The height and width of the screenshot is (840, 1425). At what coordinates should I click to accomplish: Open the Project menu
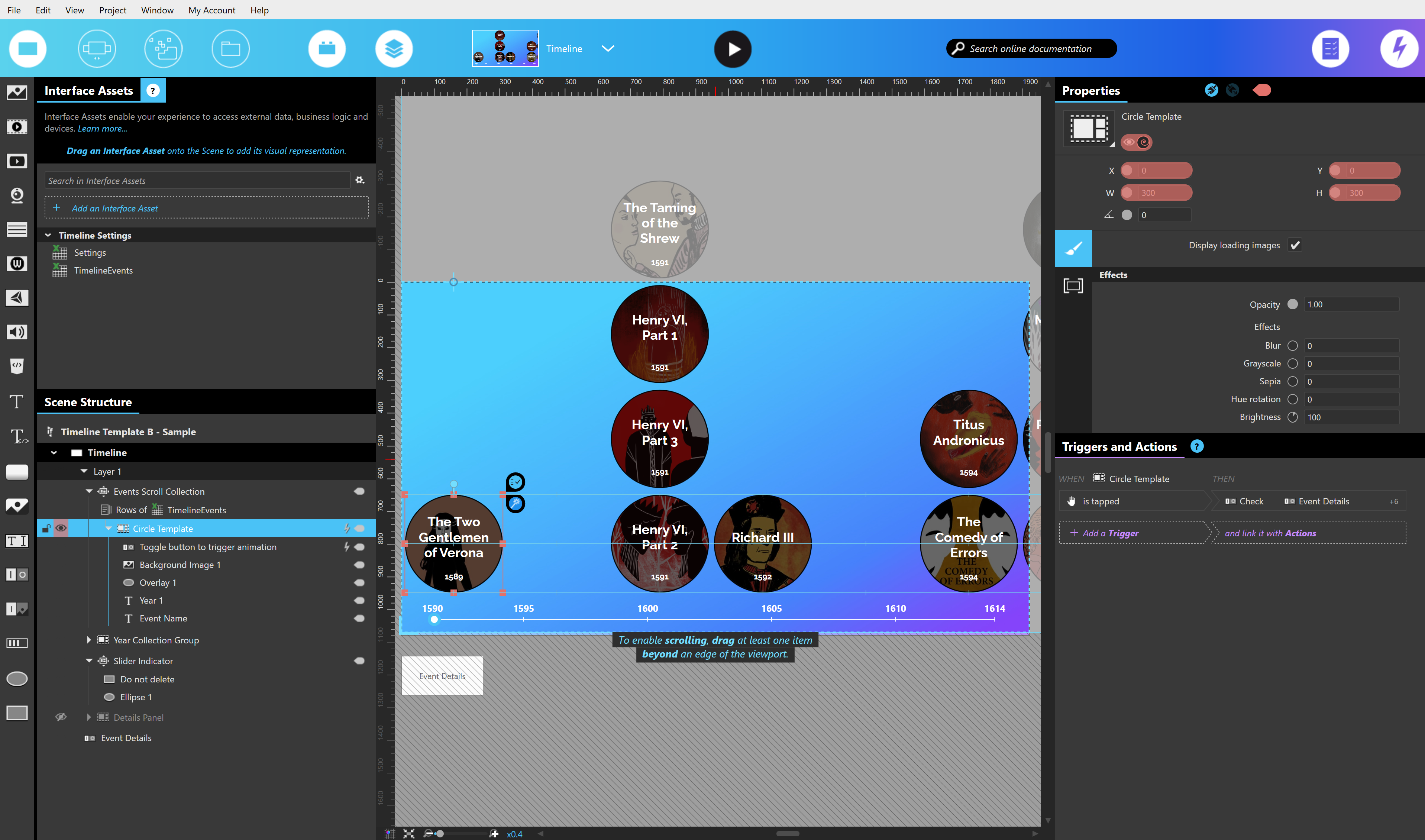pos(113,10)
